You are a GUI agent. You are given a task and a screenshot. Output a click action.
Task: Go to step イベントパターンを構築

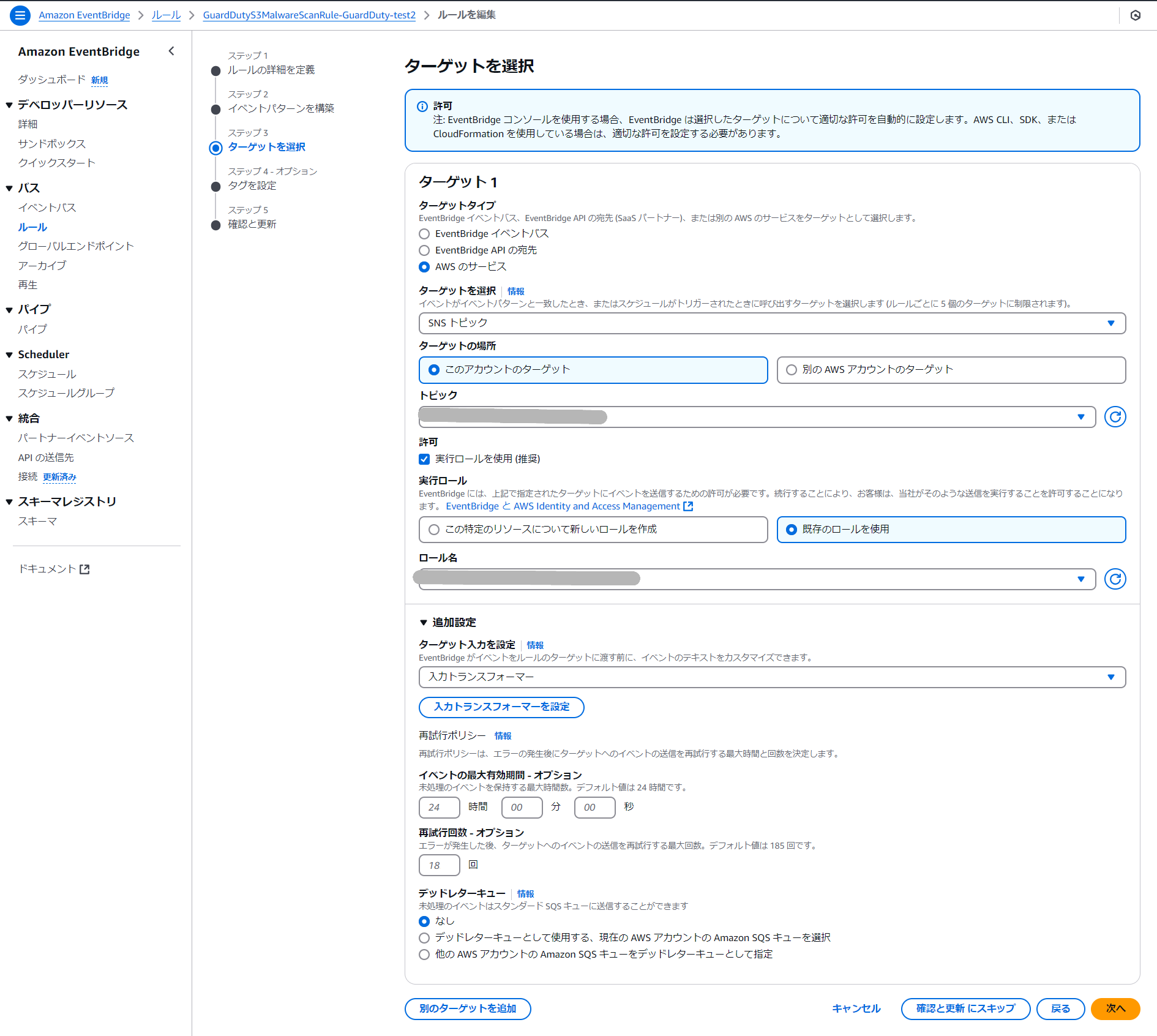281,109
